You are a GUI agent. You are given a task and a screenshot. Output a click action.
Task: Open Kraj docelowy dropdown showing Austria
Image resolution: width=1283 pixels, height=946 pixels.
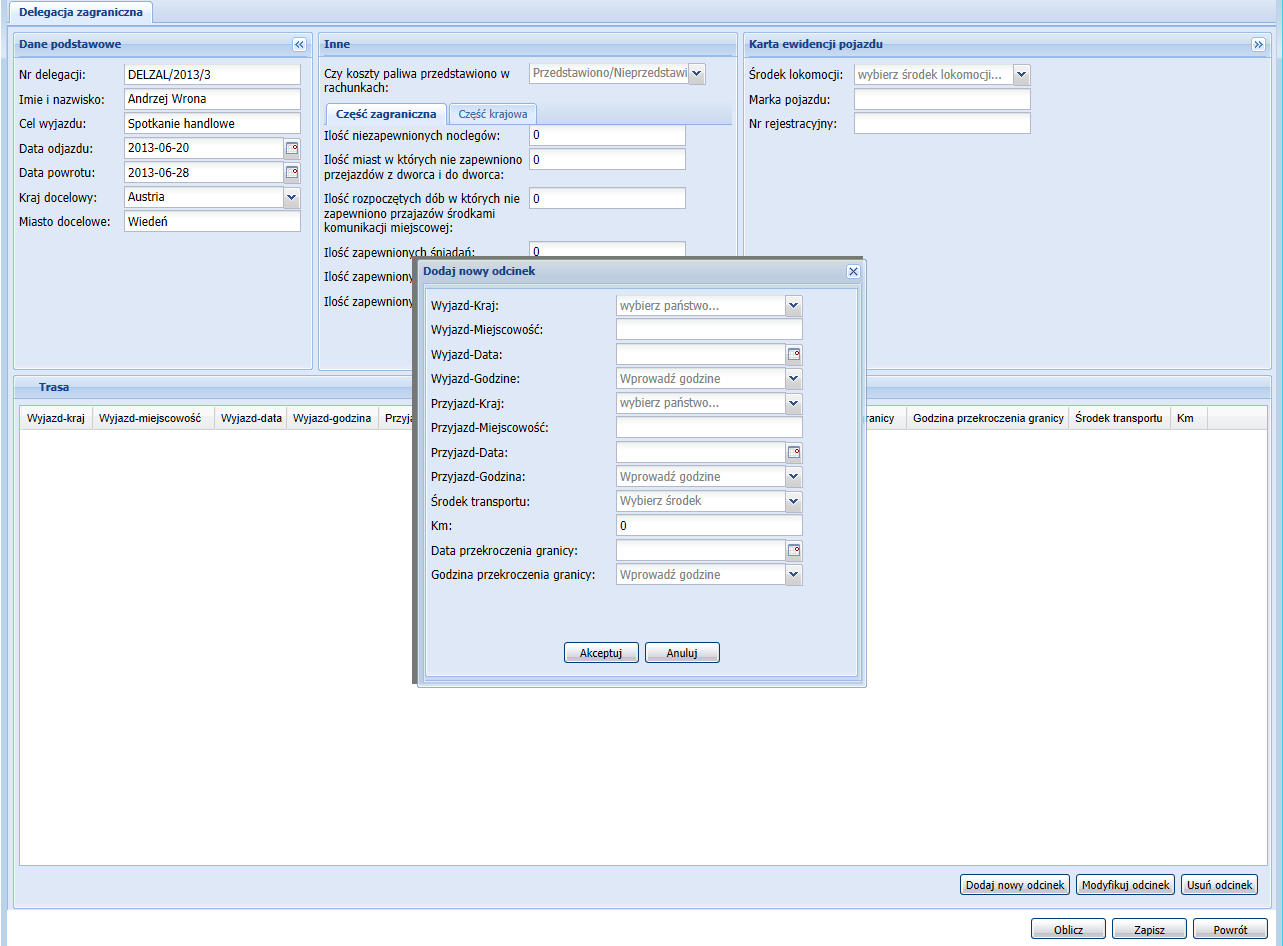[x=292, y=197]
